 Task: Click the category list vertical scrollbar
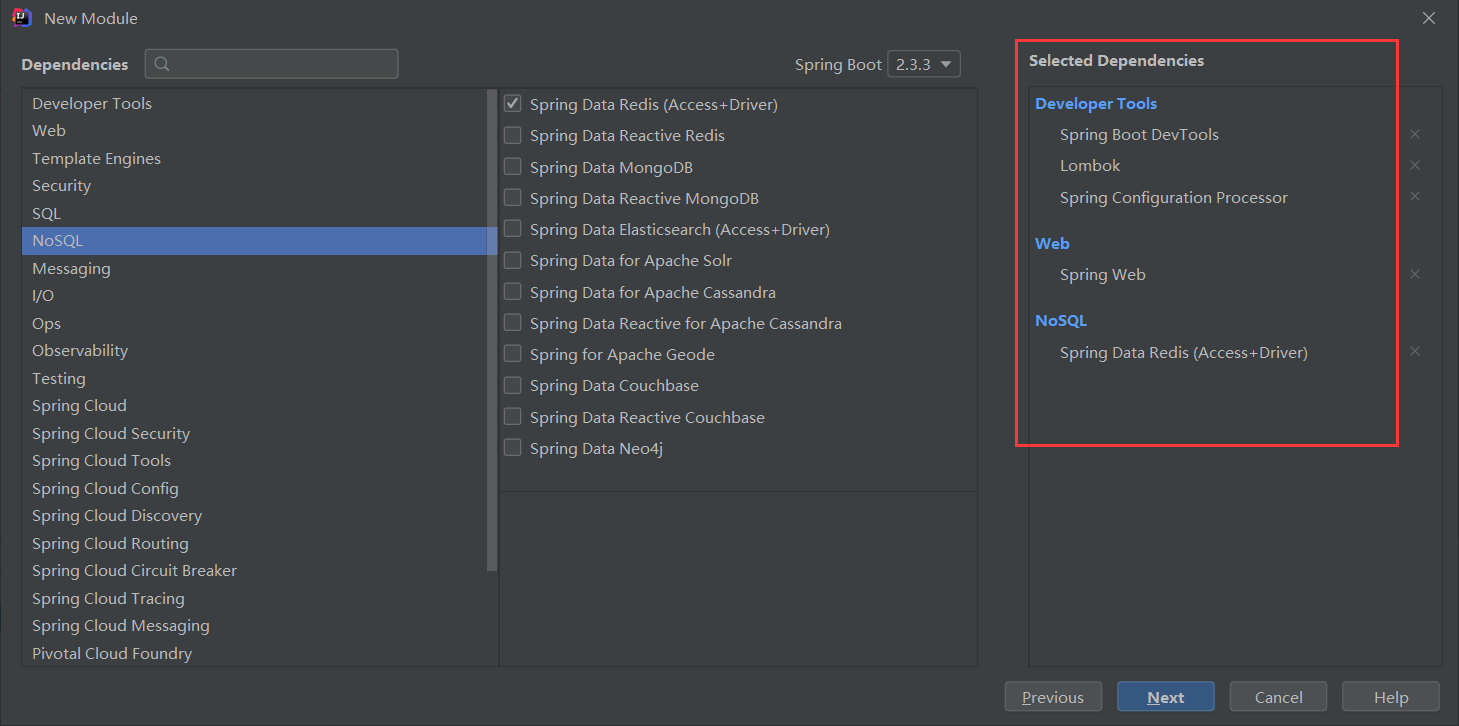(x=491, y=330)
